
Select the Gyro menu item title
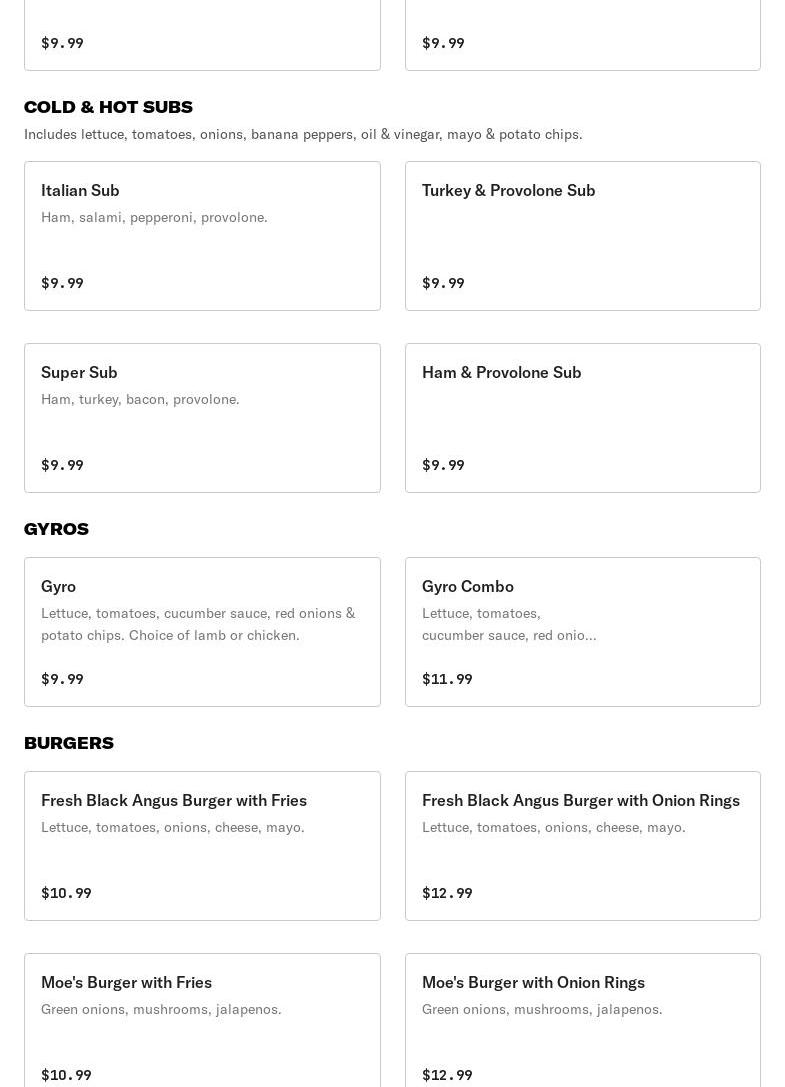58,586
